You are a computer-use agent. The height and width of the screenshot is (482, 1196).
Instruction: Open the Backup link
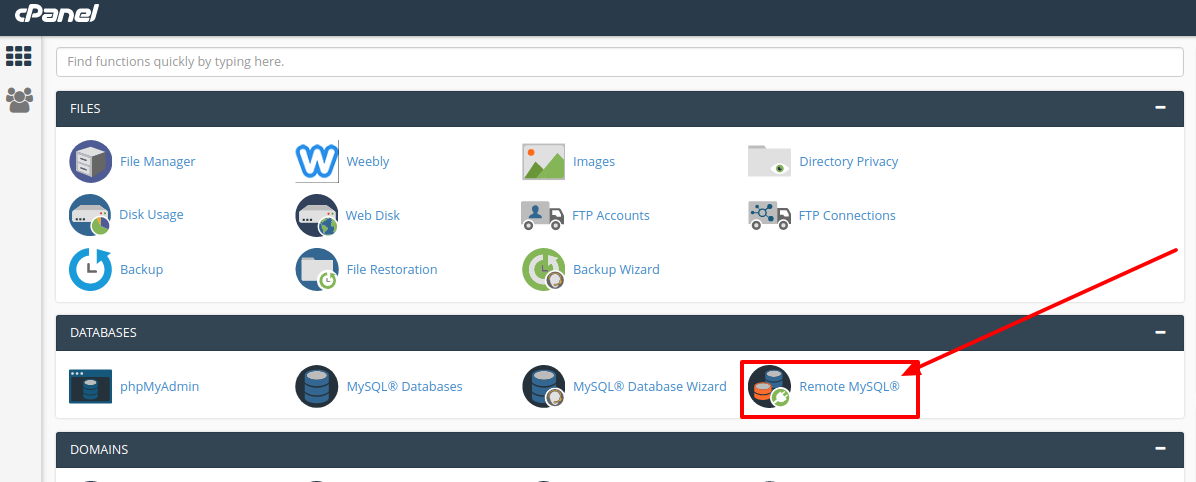pyautogui.click(x=141, y=269)
